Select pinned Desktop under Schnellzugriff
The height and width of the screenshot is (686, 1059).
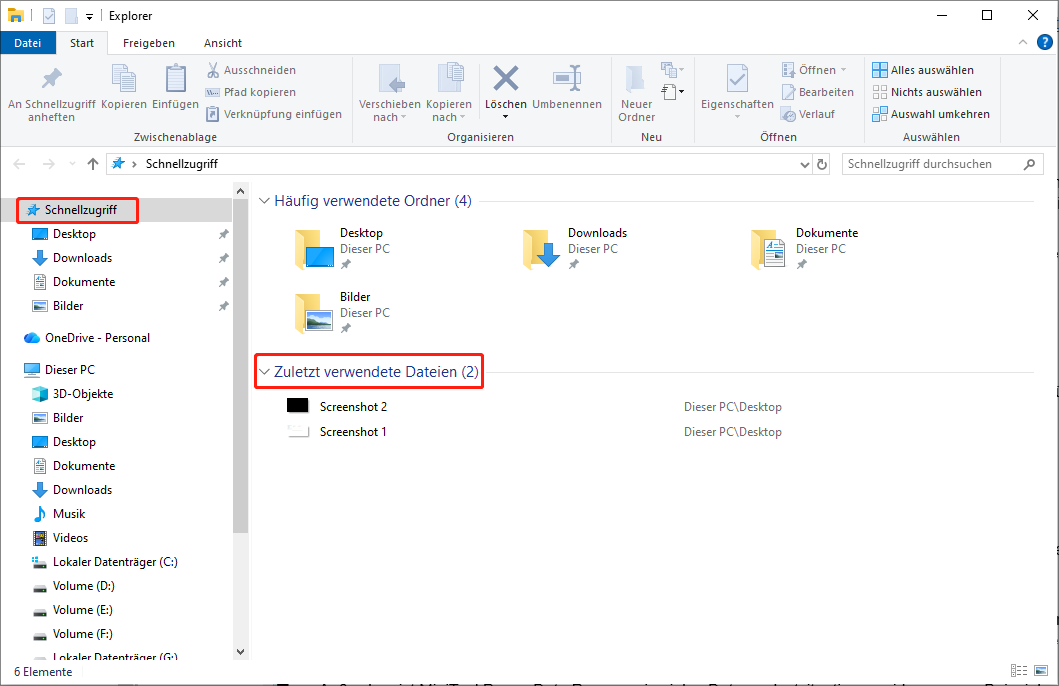[x=74, y=234]
